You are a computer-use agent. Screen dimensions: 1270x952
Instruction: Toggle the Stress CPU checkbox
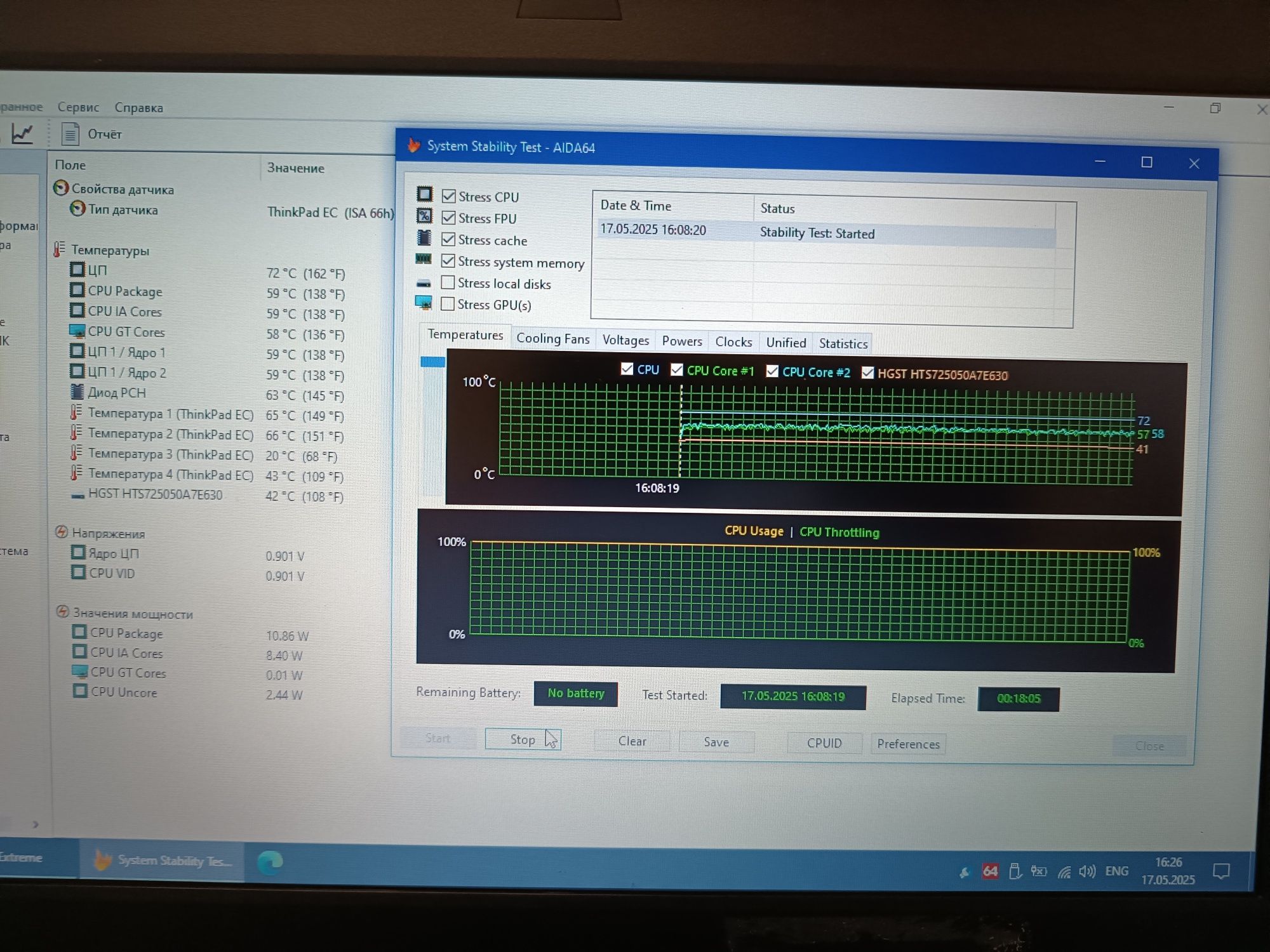click(448, 196)
